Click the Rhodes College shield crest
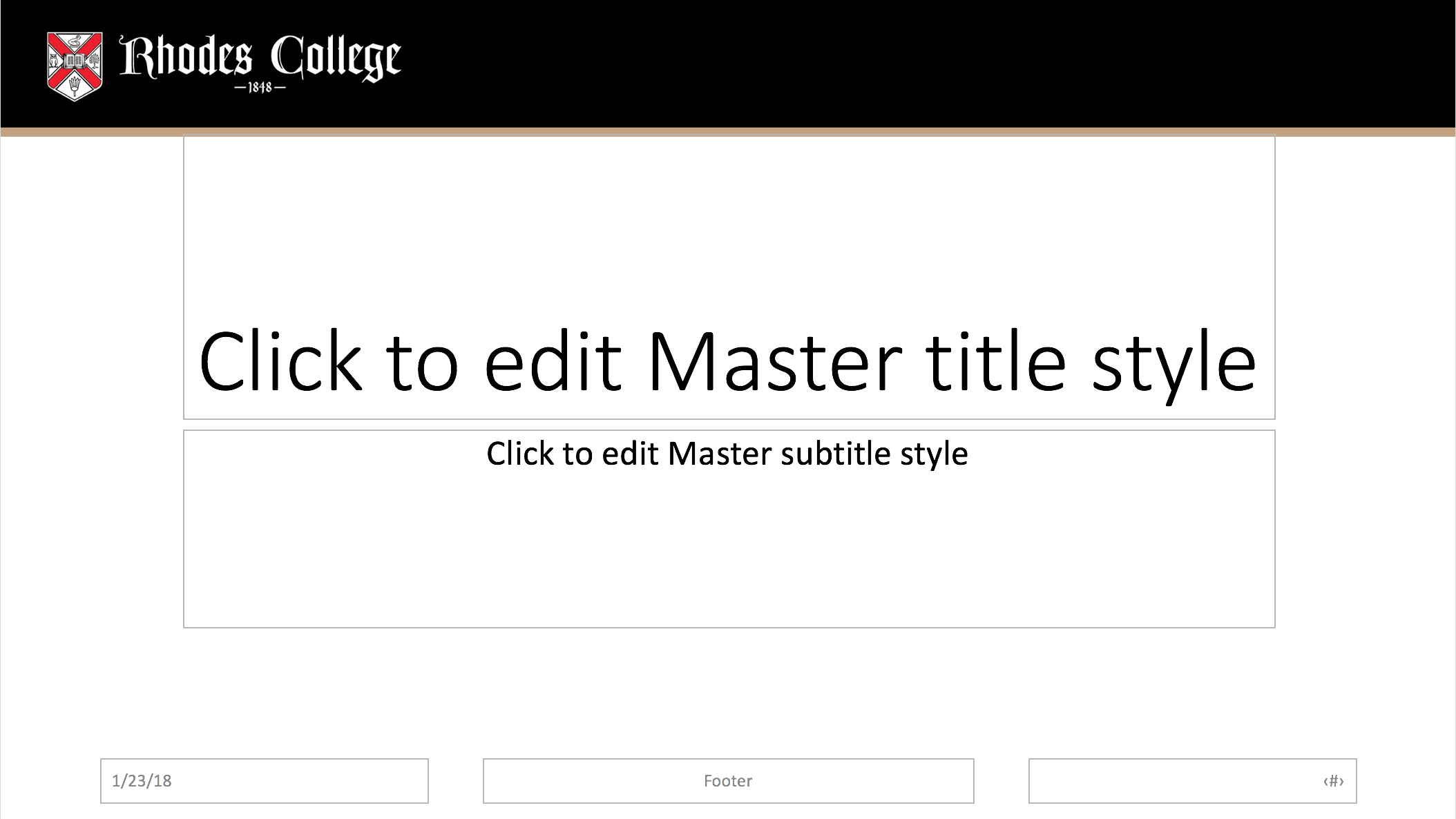Image resolution: width=1456 pixels, height=819 pixels. 75,66
